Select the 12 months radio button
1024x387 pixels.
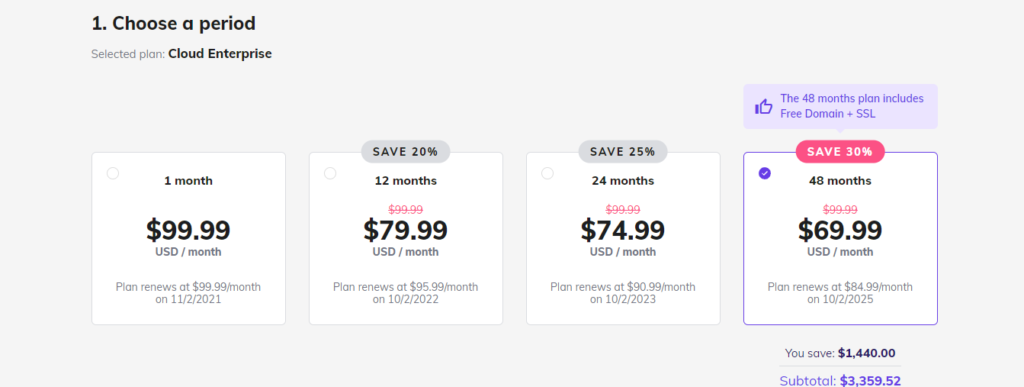(x=330, y=174)
